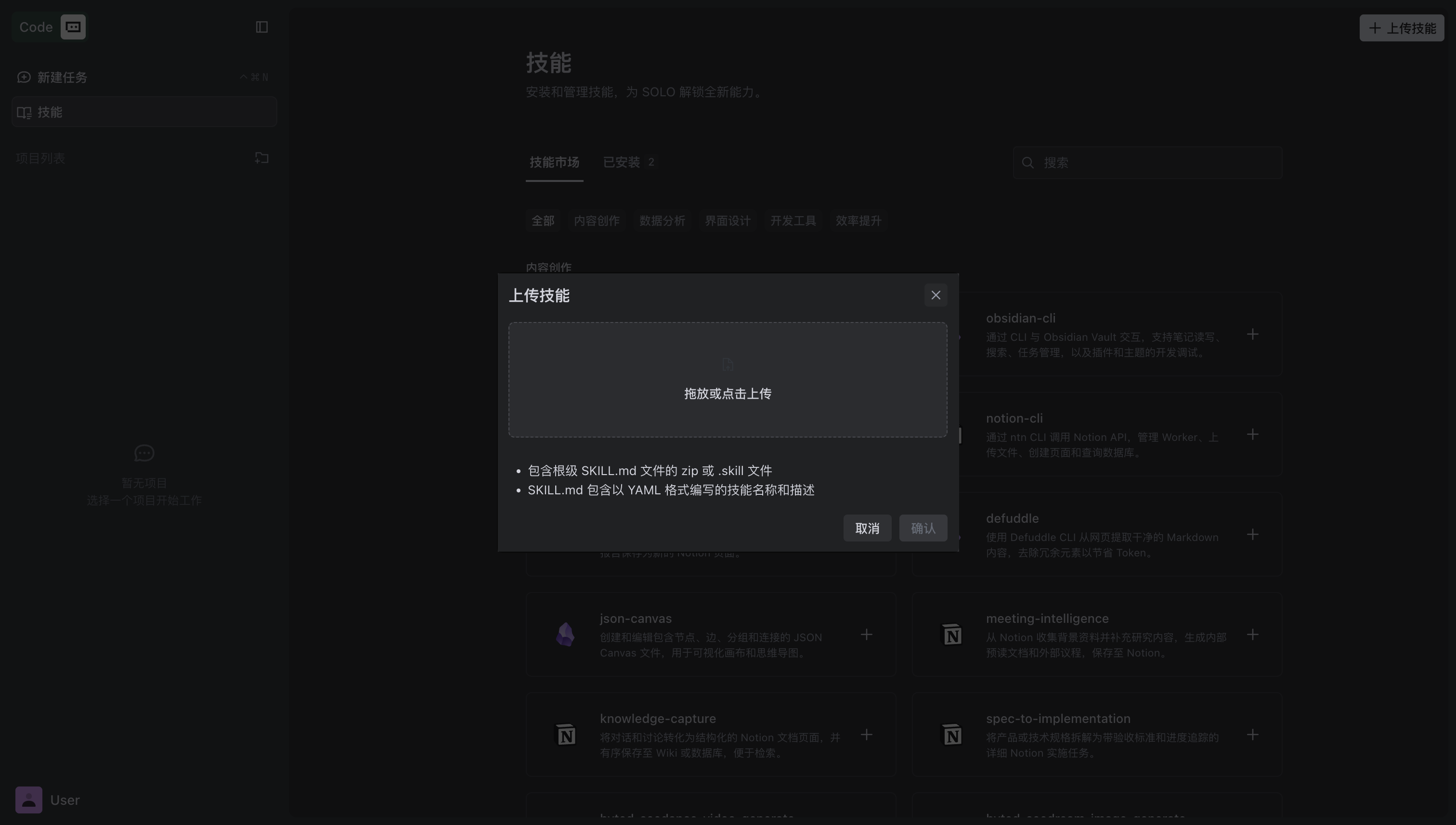Click the 拖放或点击上传 drop zone

pos(728,380)
